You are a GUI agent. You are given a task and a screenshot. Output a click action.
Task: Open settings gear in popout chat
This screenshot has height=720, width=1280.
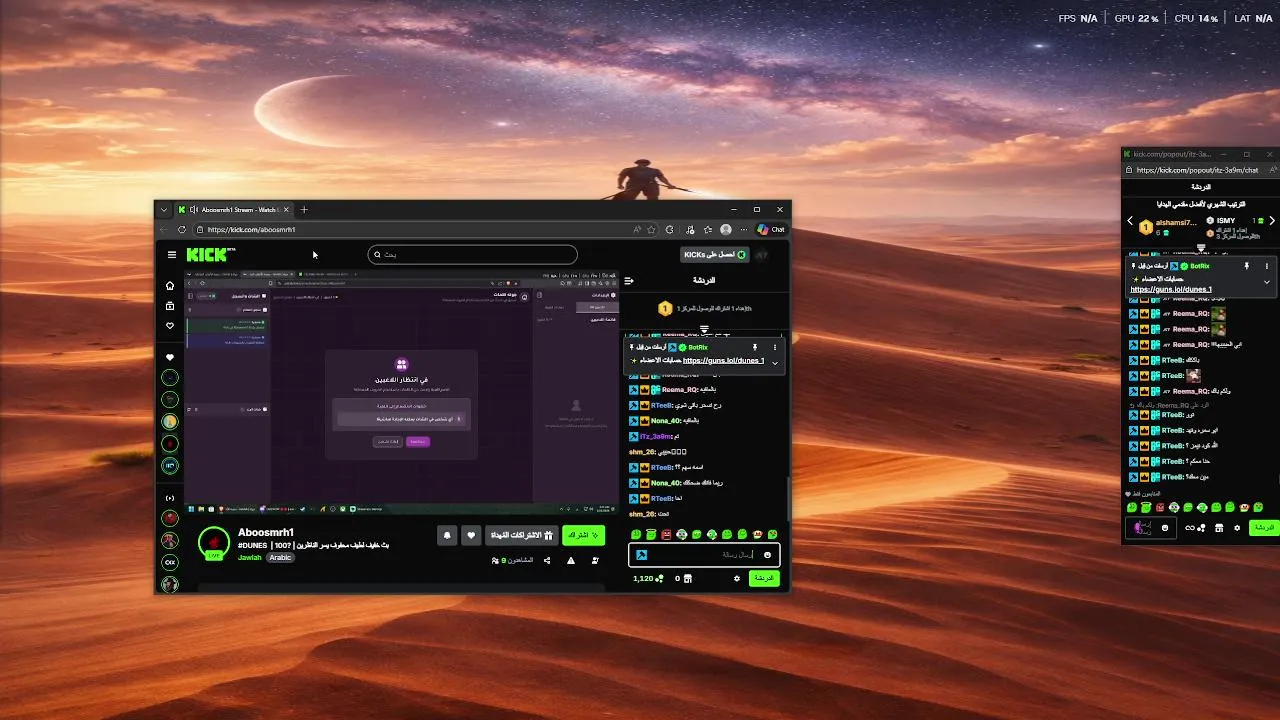[x=1237, y=527]
